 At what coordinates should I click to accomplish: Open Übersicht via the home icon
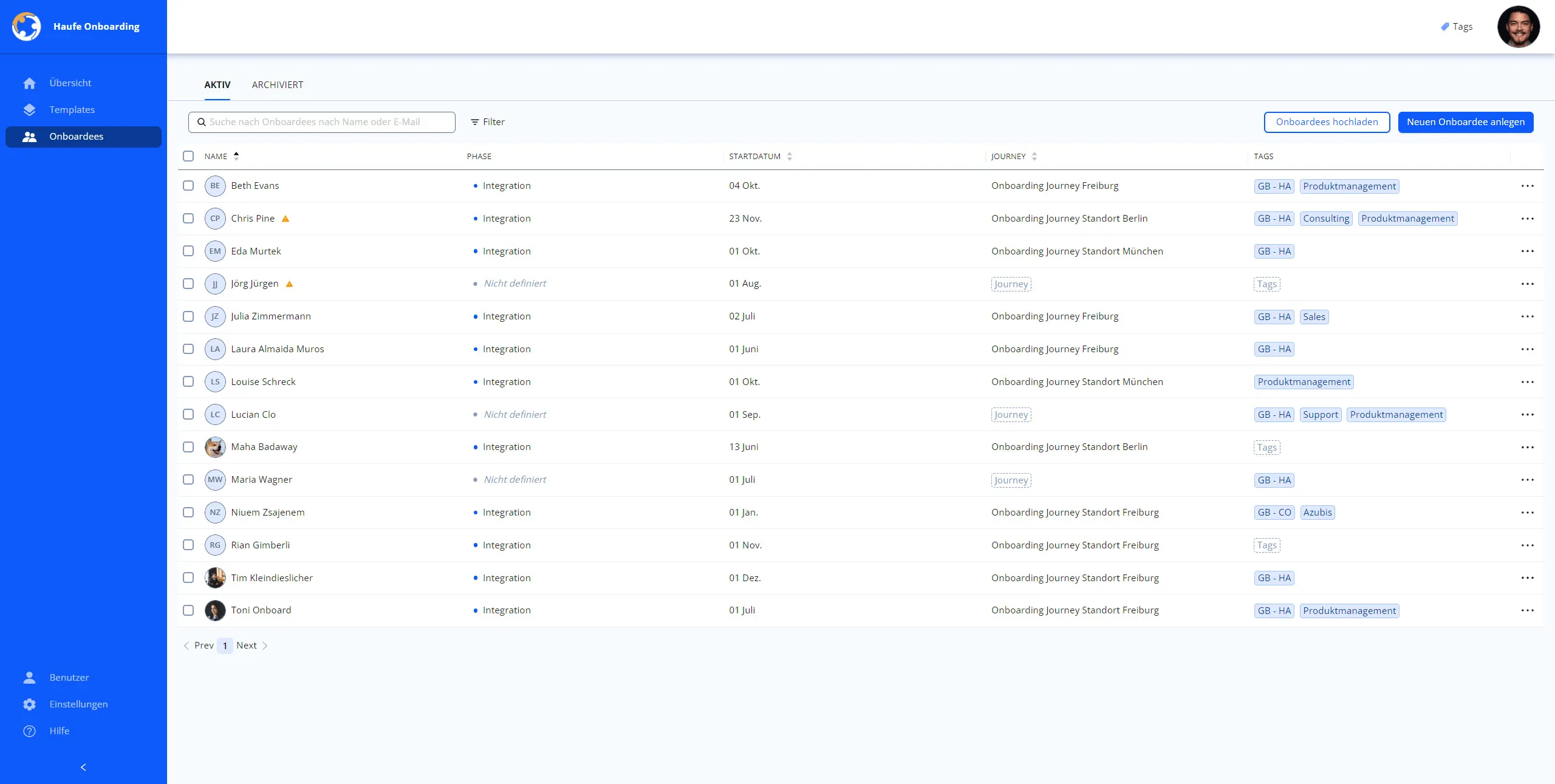[x=29, y=83]
